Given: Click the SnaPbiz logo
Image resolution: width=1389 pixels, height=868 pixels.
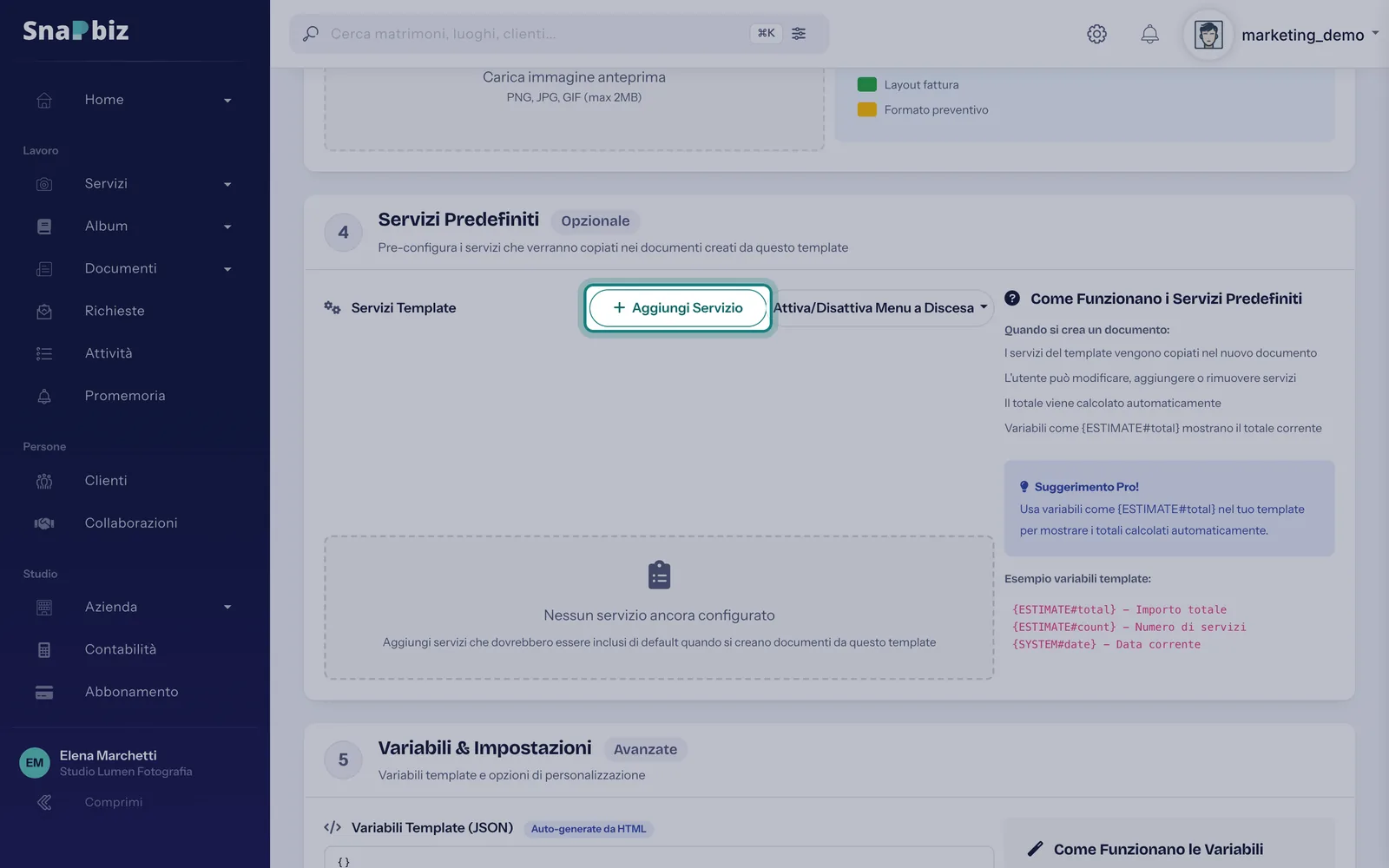Looking at the screenshot, I should click(x=76, y=31).
